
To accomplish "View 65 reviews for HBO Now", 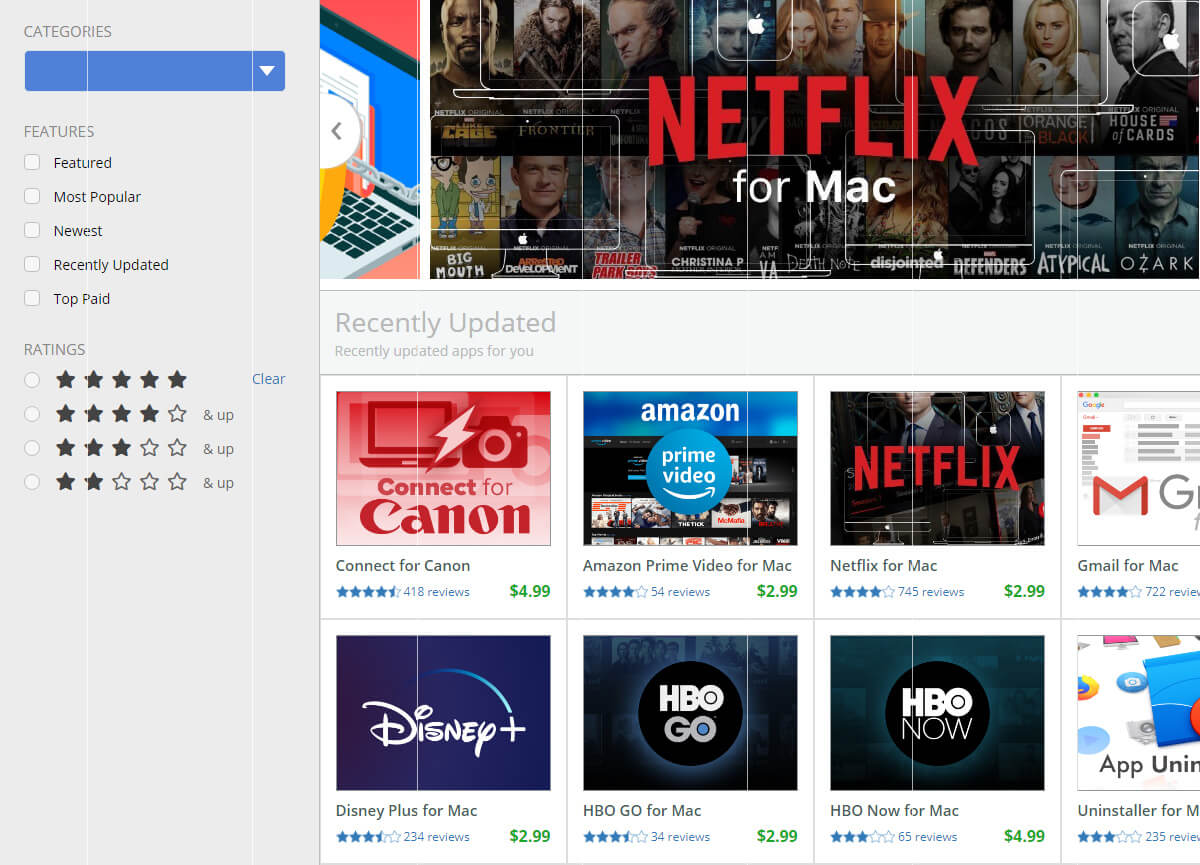I will tap(927, 837).
